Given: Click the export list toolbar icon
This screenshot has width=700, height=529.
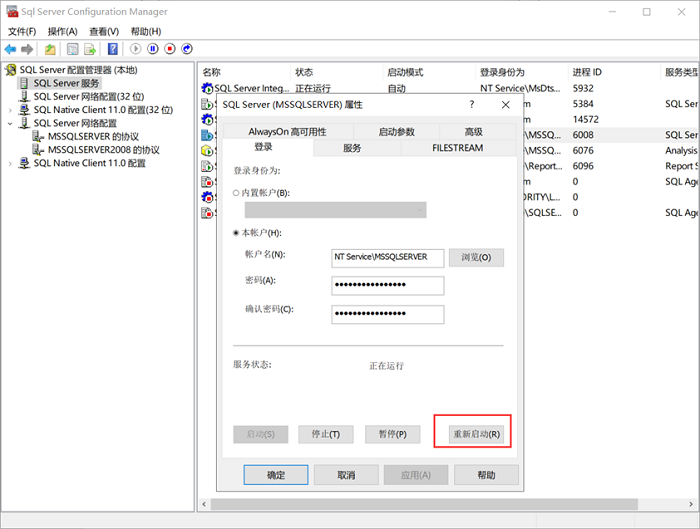Looking at the screenshot, I should tap(90, 49).
